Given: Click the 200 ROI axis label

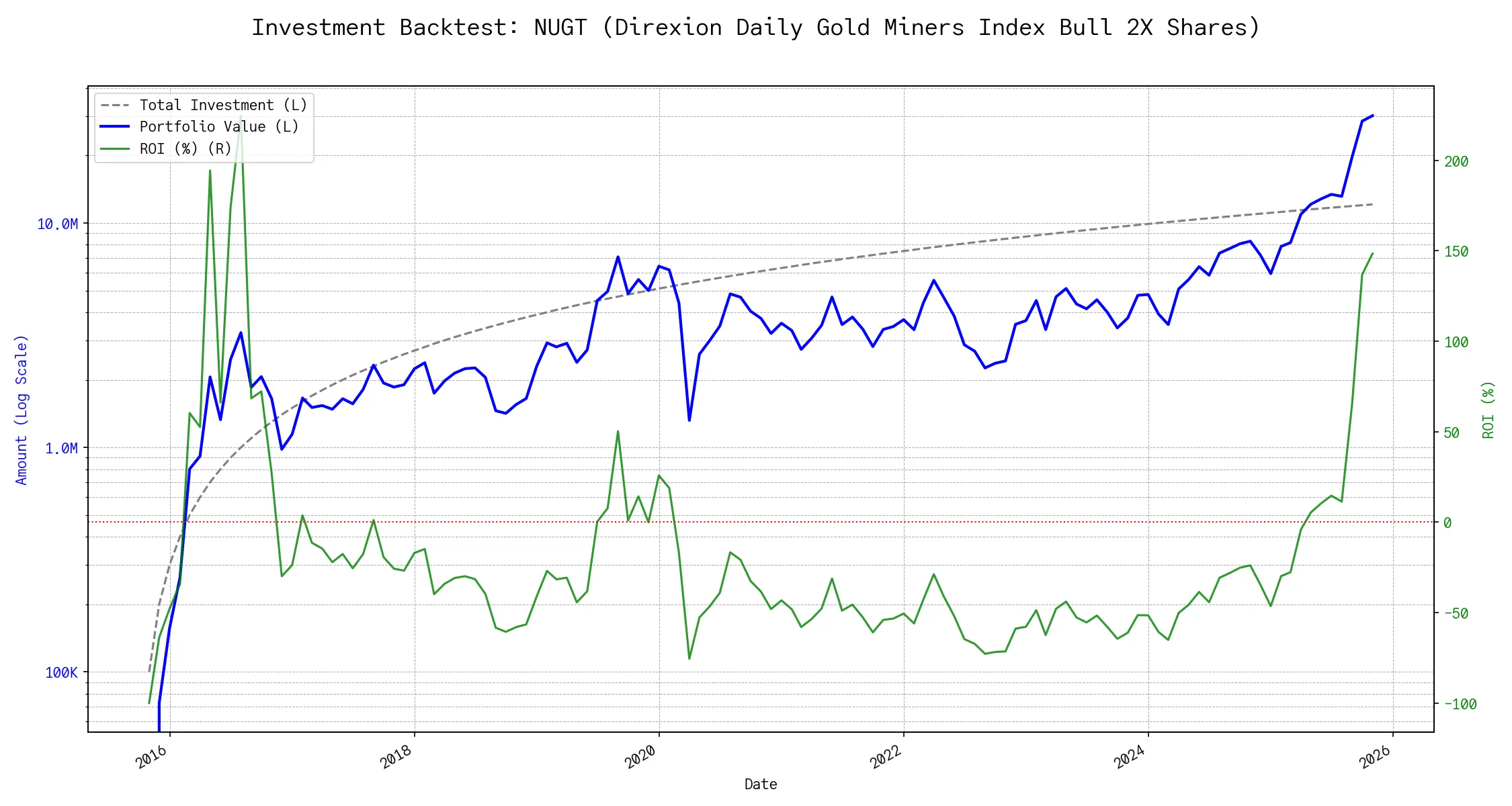Looking at the screenshot, I should pos(1456,162).
